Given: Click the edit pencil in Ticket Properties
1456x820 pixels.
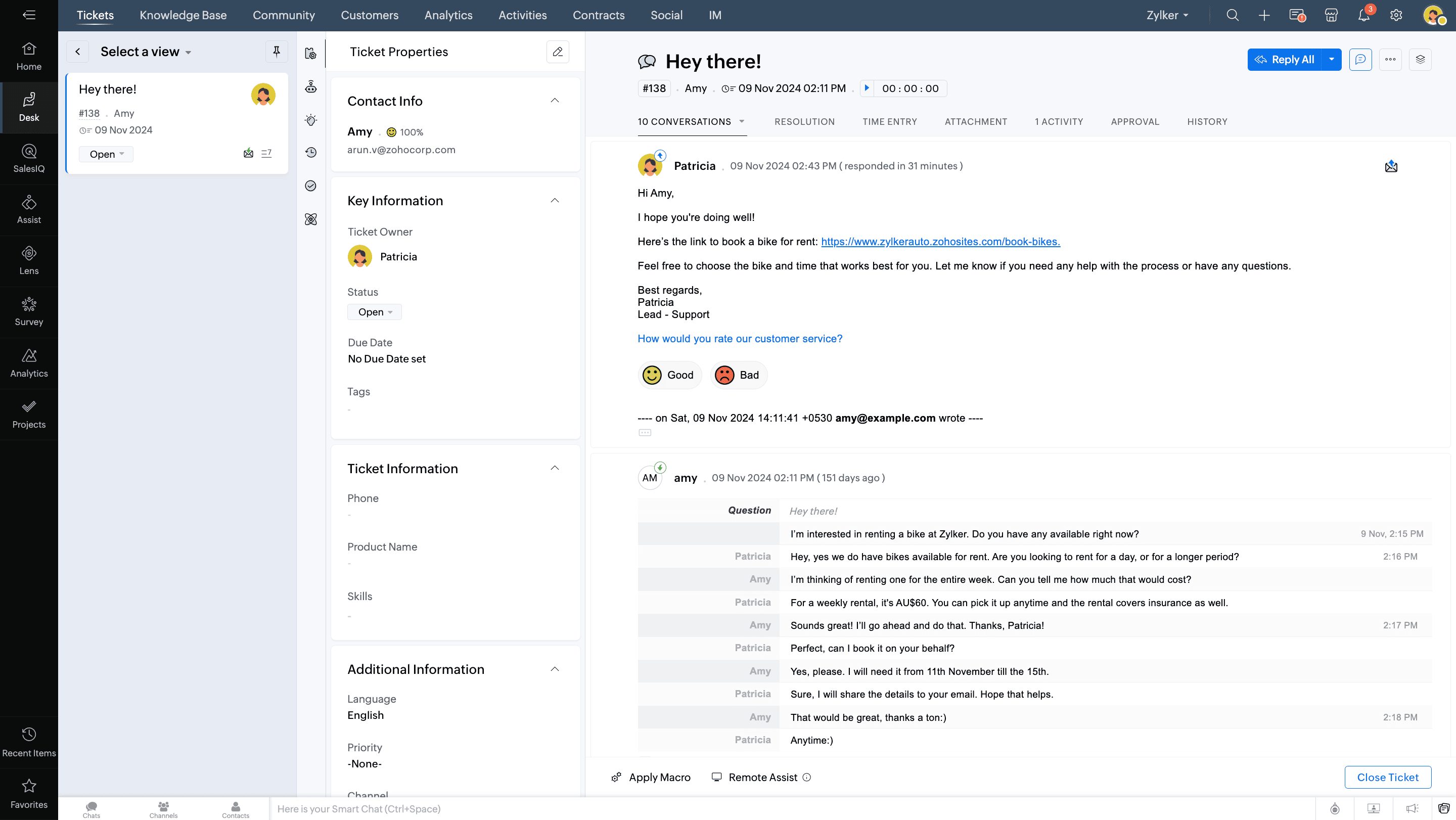Looking at the screenshot, I should 557,52.
